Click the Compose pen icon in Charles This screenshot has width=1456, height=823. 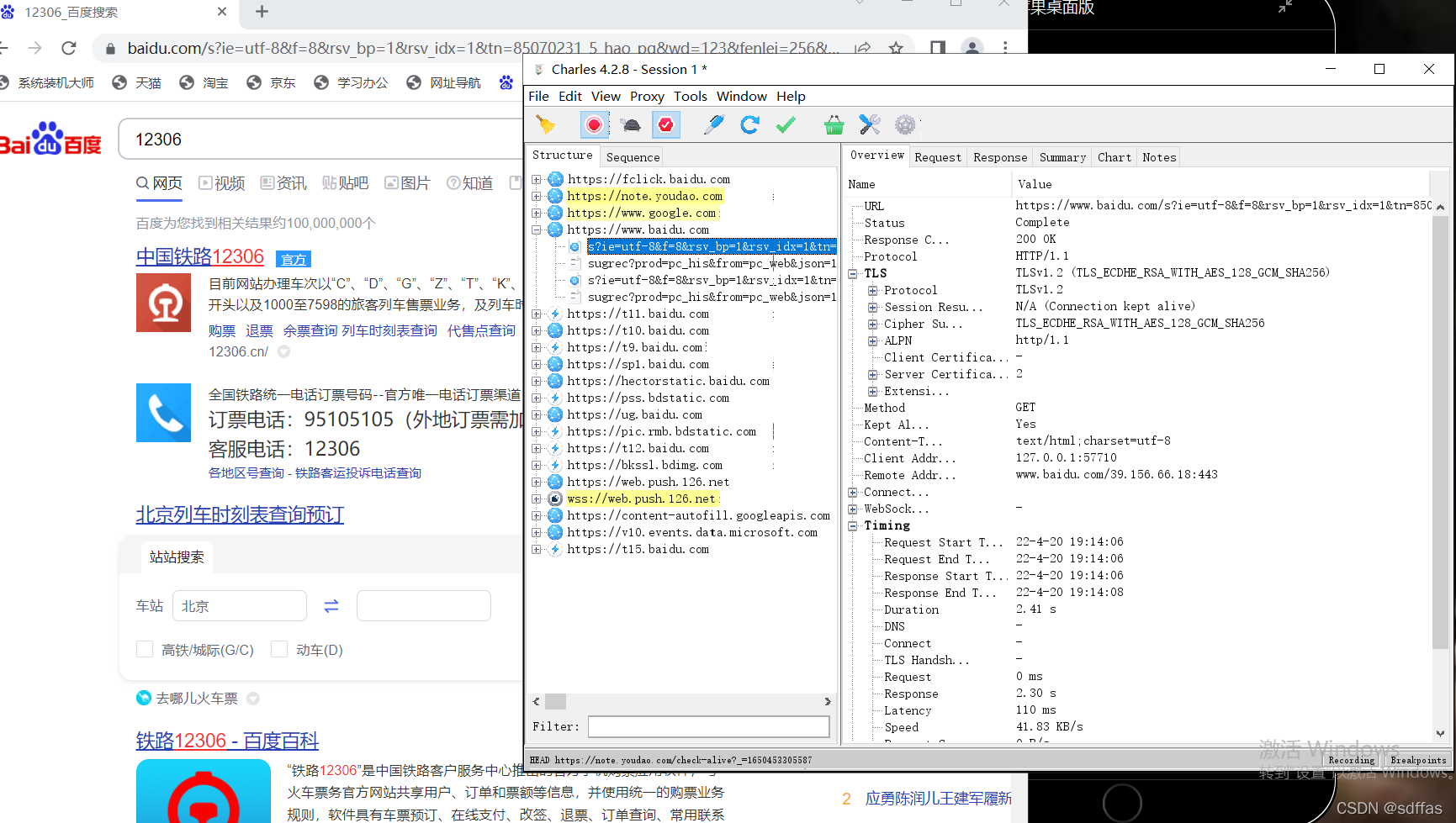click(714, 125)
